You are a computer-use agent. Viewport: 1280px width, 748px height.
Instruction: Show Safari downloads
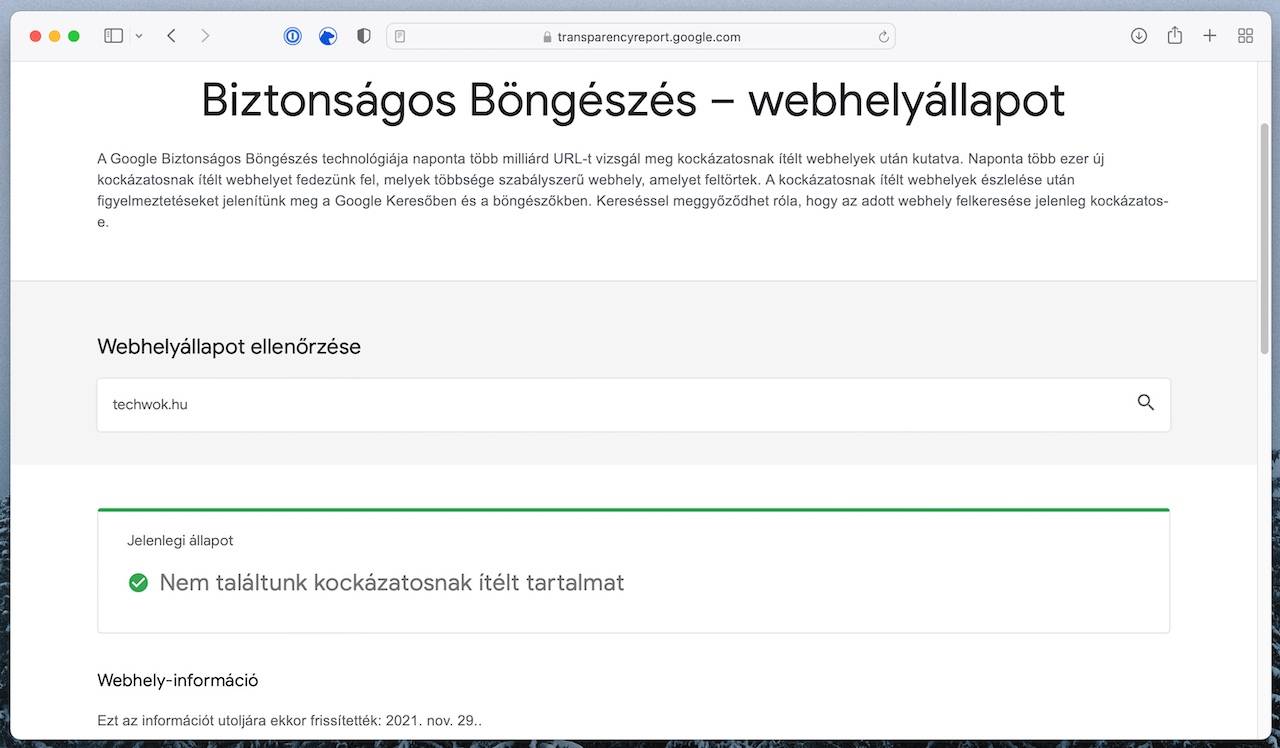tap(1139, 36)
